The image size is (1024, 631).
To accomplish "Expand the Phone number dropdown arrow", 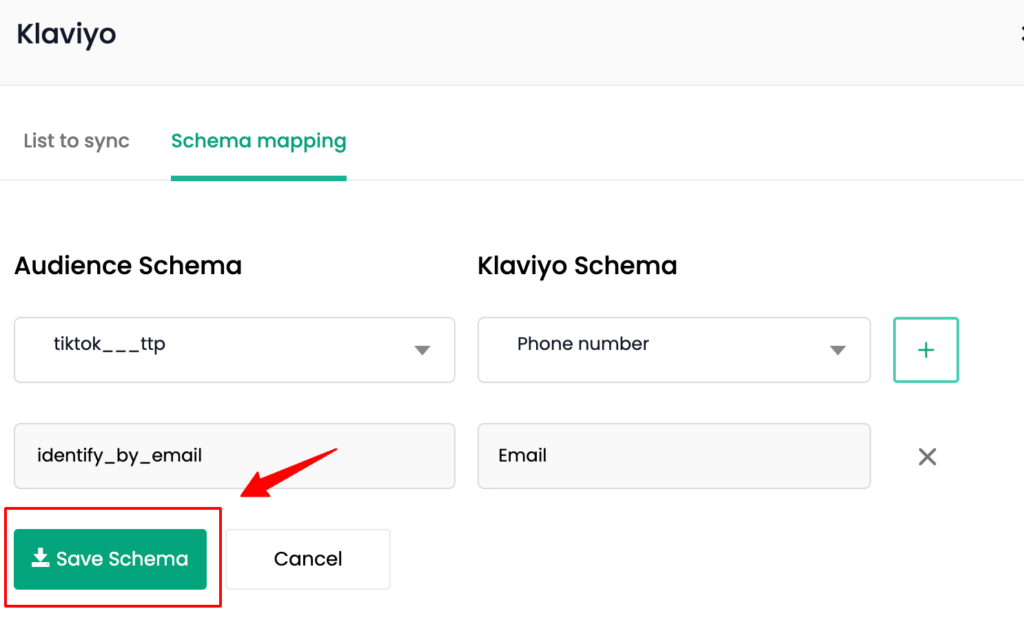I will [x=838, y=351].
